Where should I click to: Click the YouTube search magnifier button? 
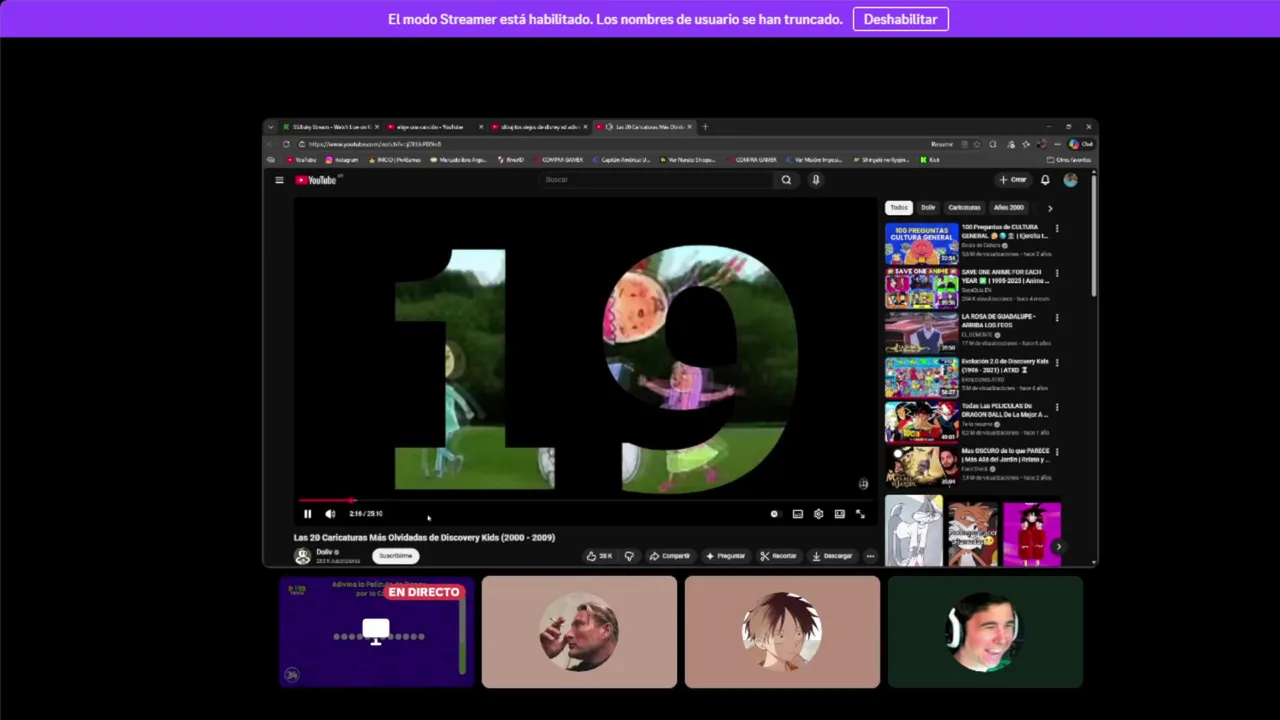(x=786, y=180)
